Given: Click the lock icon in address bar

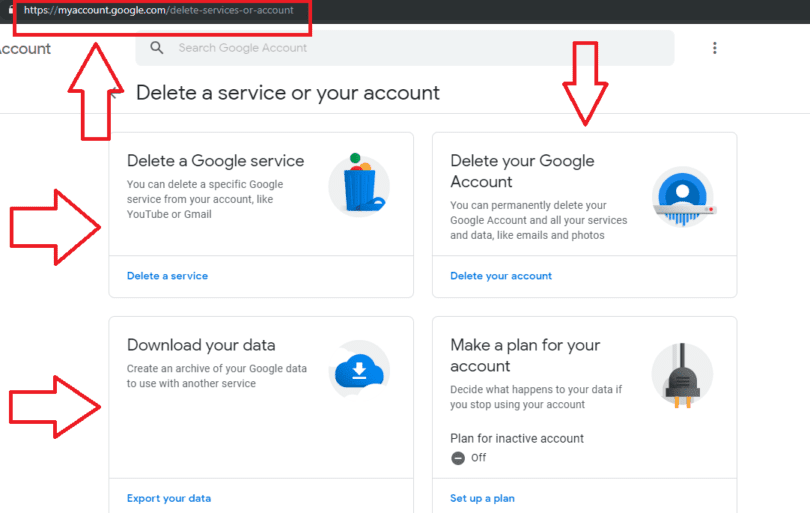Looking at the screenshot, I should coord(10,10).
